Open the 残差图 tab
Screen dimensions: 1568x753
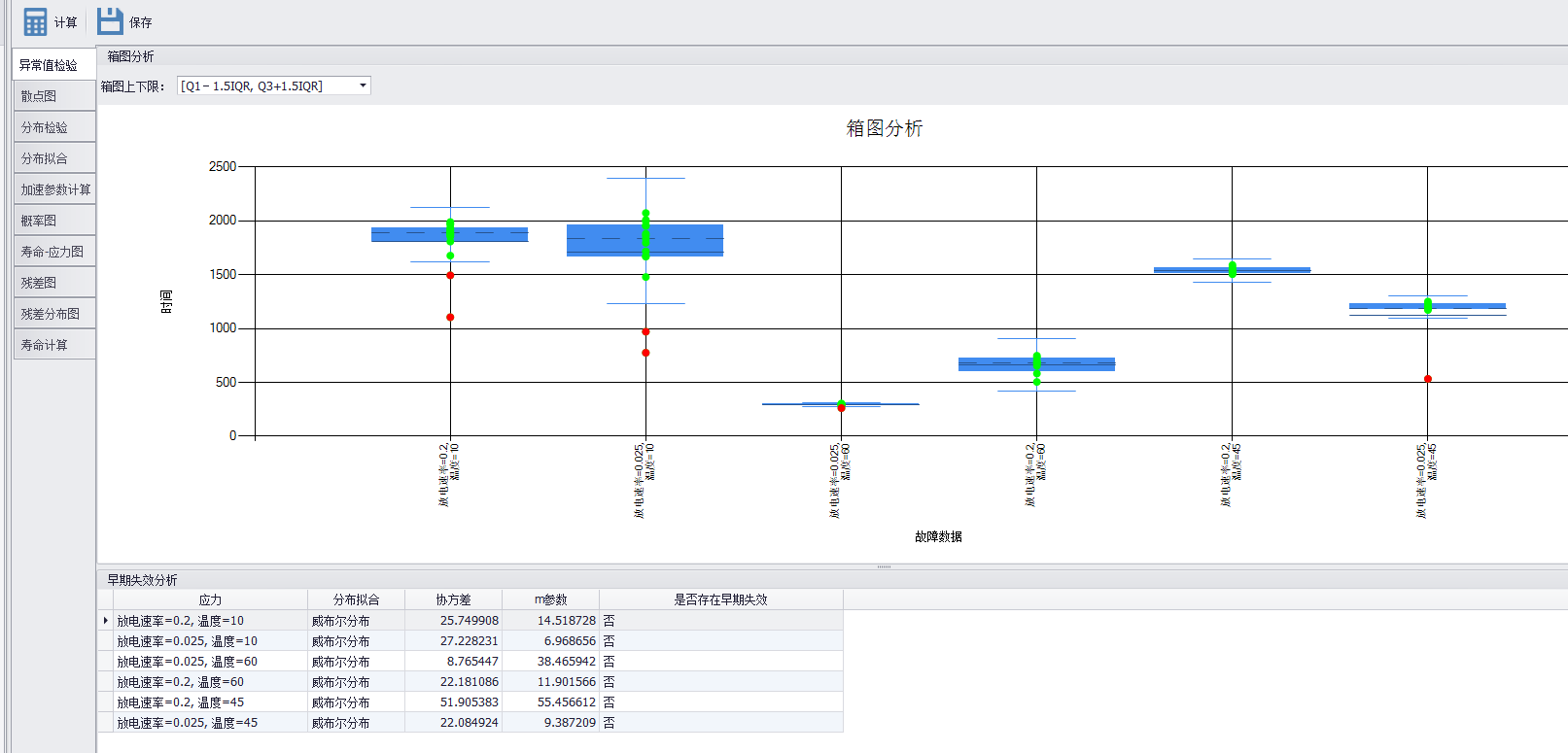coord(54,283)
